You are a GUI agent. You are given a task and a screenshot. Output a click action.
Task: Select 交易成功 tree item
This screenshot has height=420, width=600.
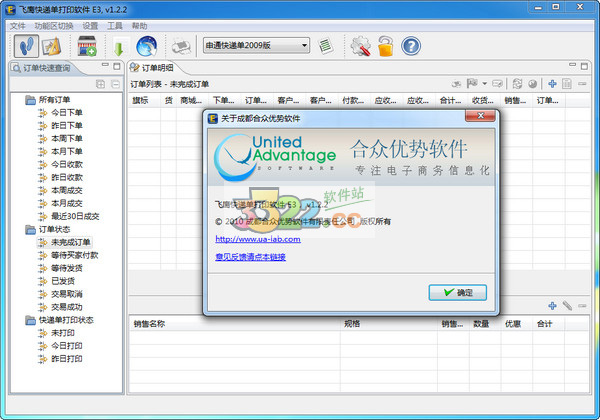point(60,307)
